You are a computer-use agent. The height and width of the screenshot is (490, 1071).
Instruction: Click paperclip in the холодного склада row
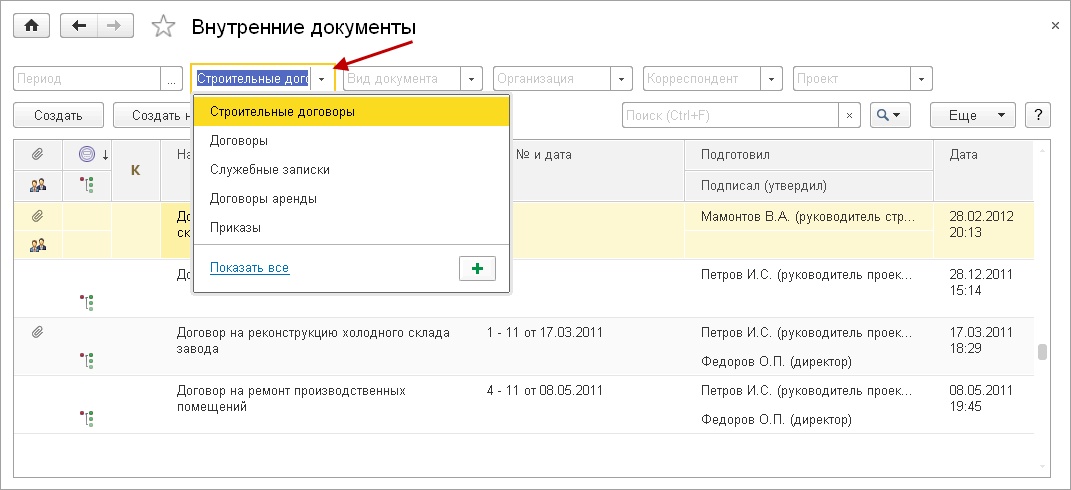coord(38,333)
